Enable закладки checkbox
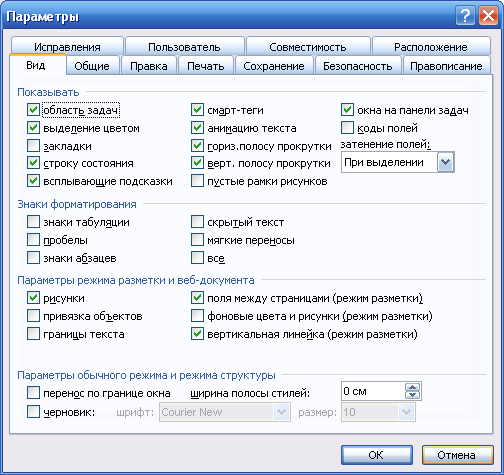 pos(33,146)
